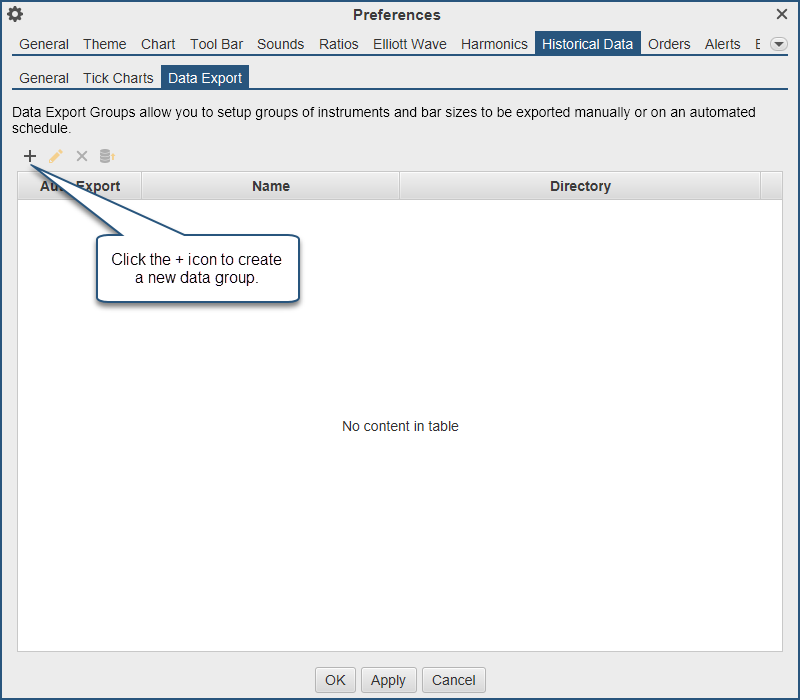Screen dimensions: 800x700
Task: Cancel the Preferences dialog
Action: coord(453,680)
